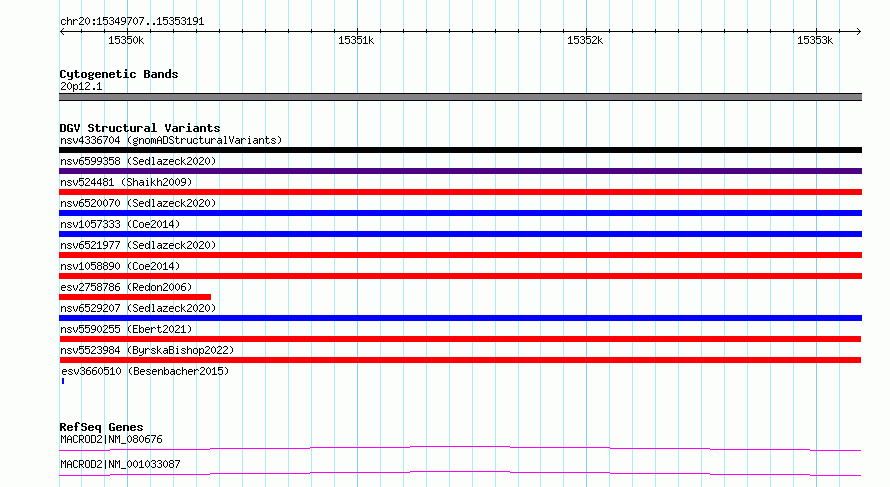This screenshot has width=890, height=487.
Task: Click the nsv6529207 (Sedlazeck2020) label
Action: click(138, 308)
